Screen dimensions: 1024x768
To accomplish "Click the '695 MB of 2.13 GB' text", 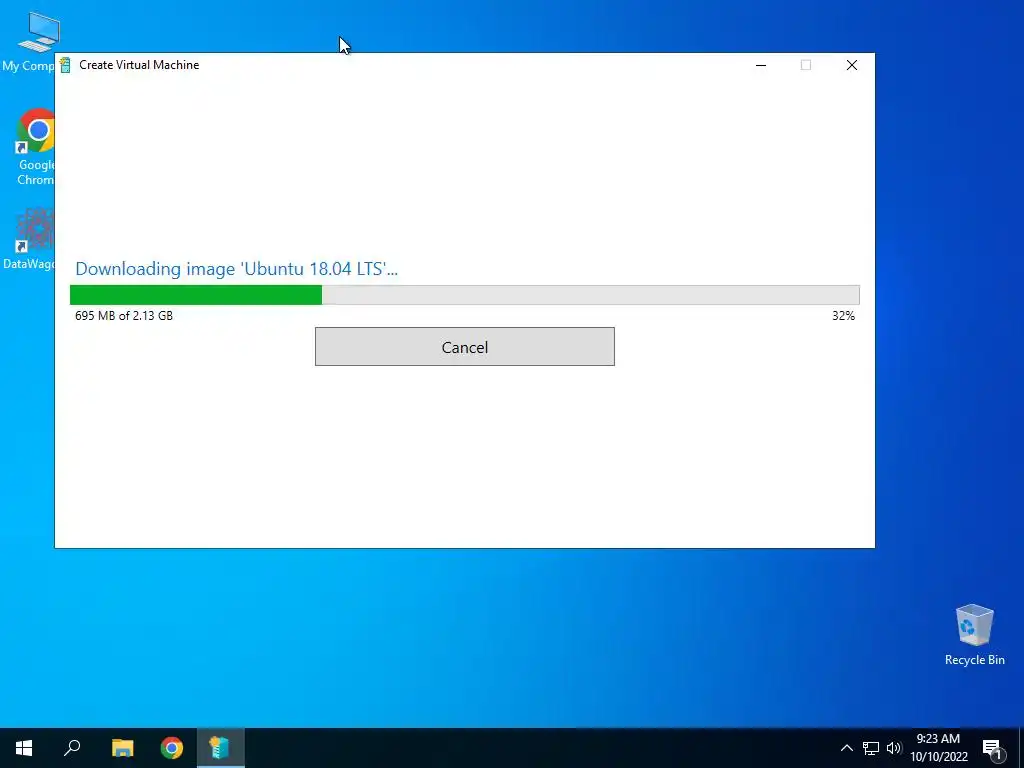I will click(124, 315).
